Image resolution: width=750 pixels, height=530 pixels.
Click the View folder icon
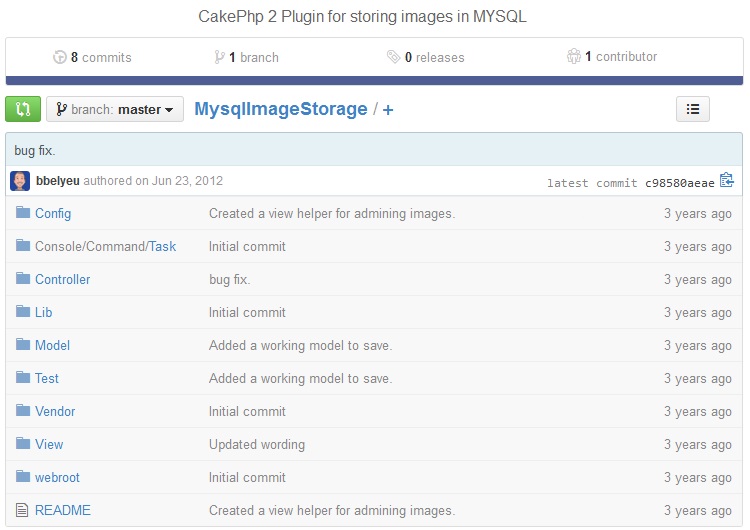(22, 443)
